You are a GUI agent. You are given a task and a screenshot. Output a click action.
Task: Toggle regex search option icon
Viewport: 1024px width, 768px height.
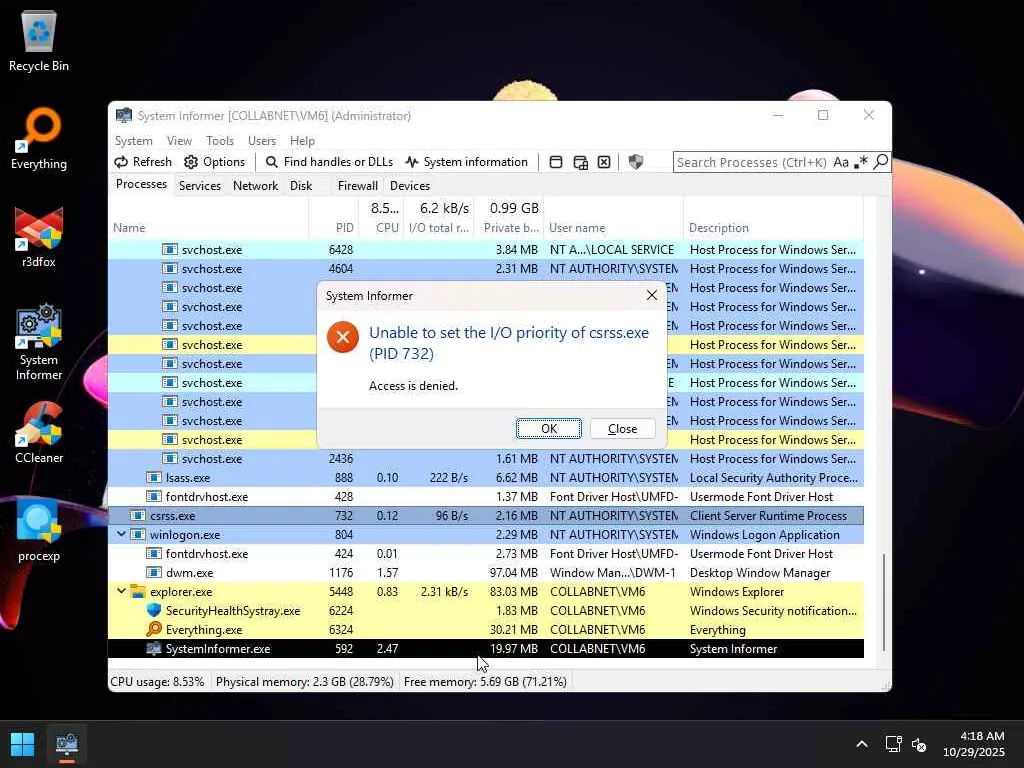pos(861,161)
